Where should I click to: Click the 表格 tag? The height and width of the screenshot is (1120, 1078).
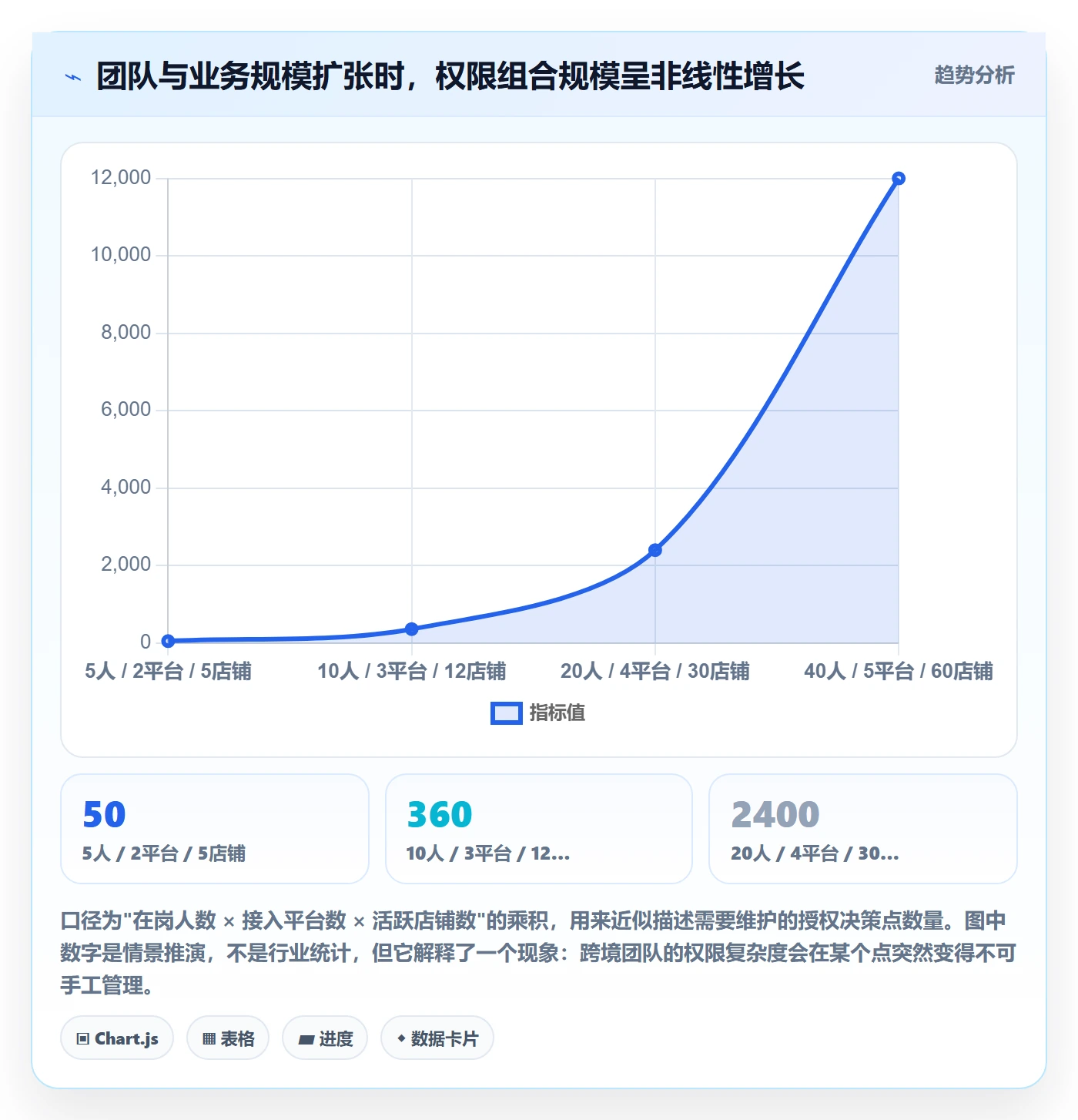click(228, 1038)
